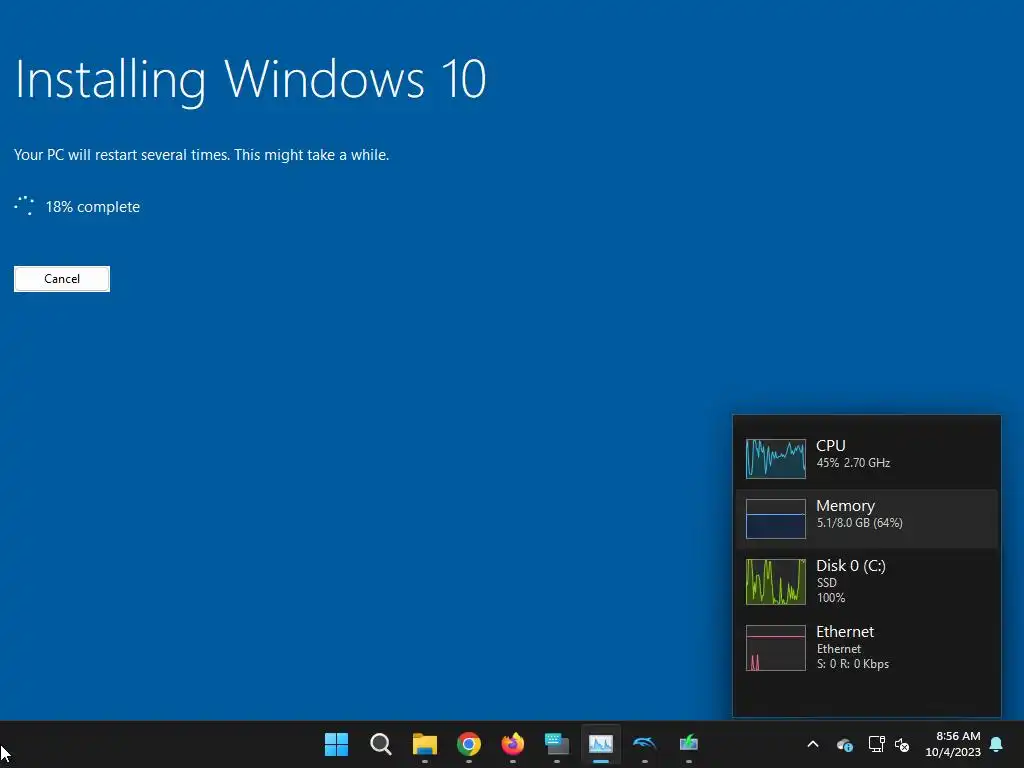Open network status tray icon

876,744
